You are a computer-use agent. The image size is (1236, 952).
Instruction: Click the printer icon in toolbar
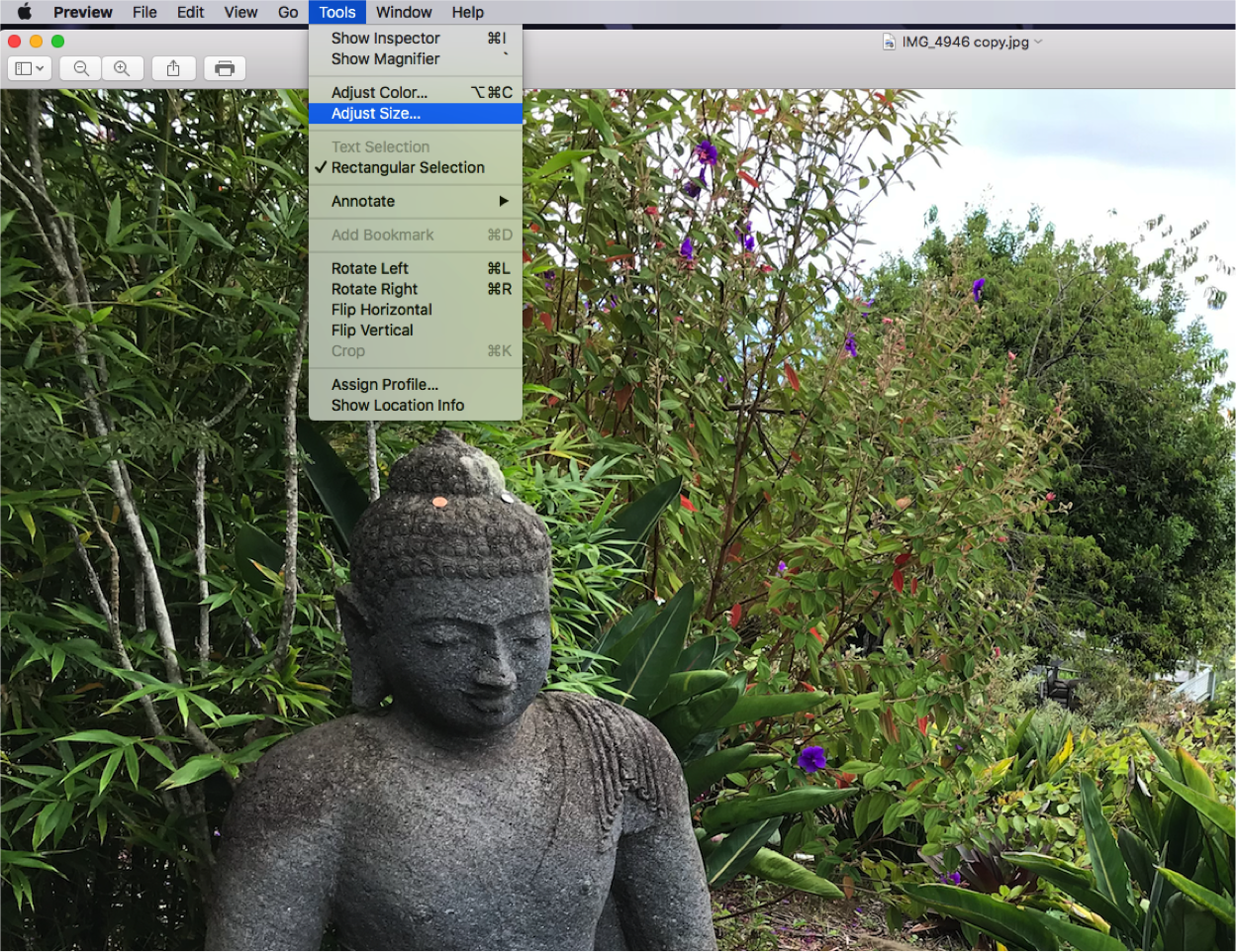pos(225,68)
